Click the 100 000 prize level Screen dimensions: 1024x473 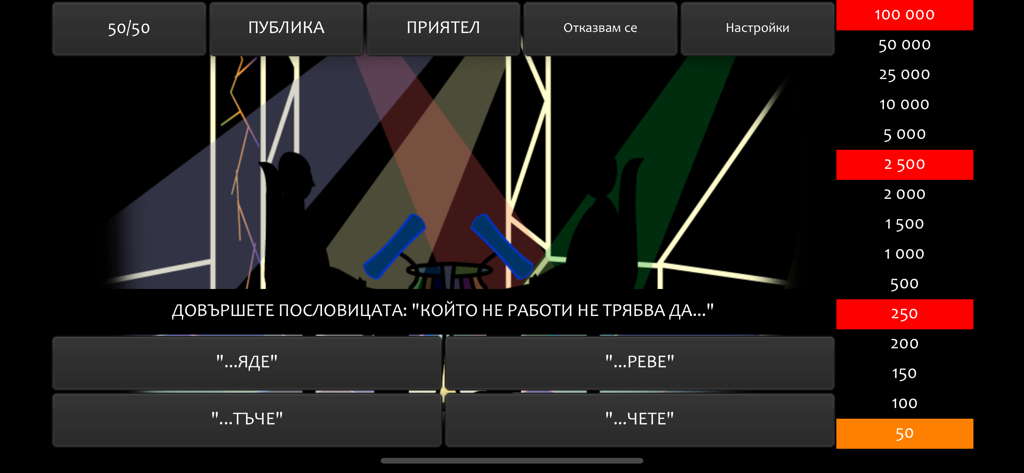(904, 15)
